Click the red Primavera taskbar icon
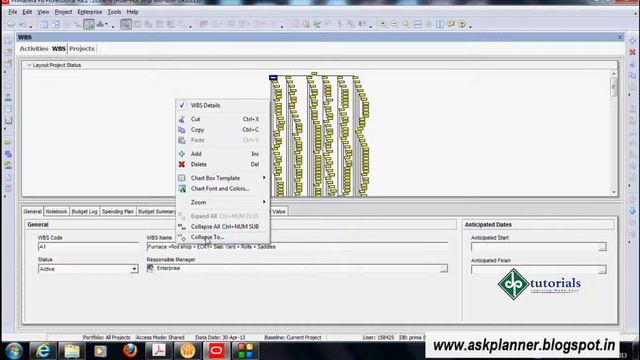 point(216,351)
